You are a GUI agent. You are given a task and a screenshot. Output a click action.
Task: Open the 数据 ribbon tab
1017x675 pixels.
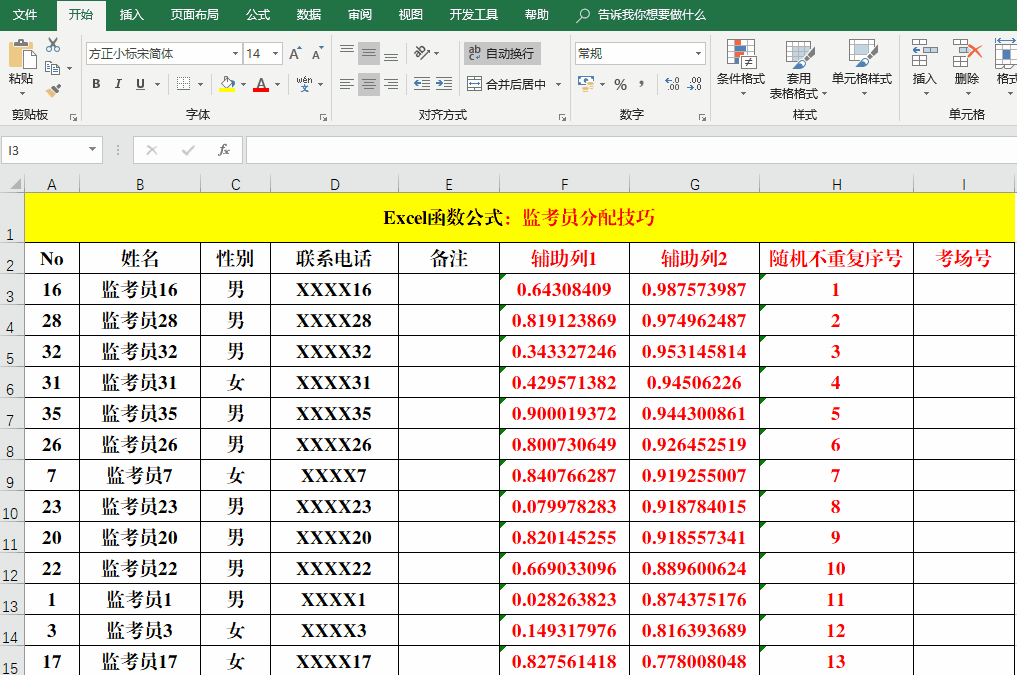click(309, 15)
